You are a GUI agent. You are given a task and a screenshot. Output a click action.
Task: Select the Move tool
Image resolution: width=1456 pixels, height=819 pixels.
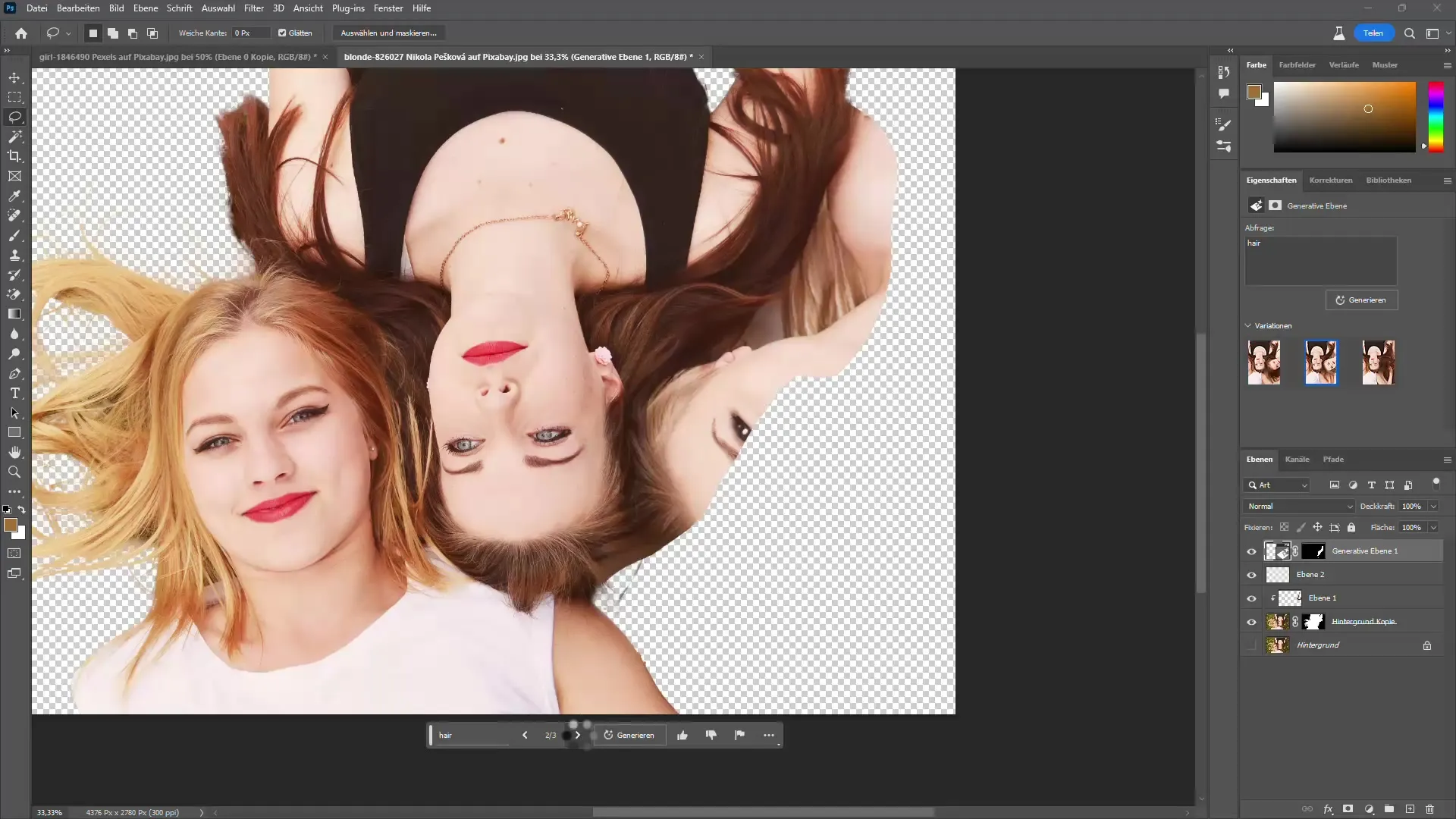pos(15,77)
